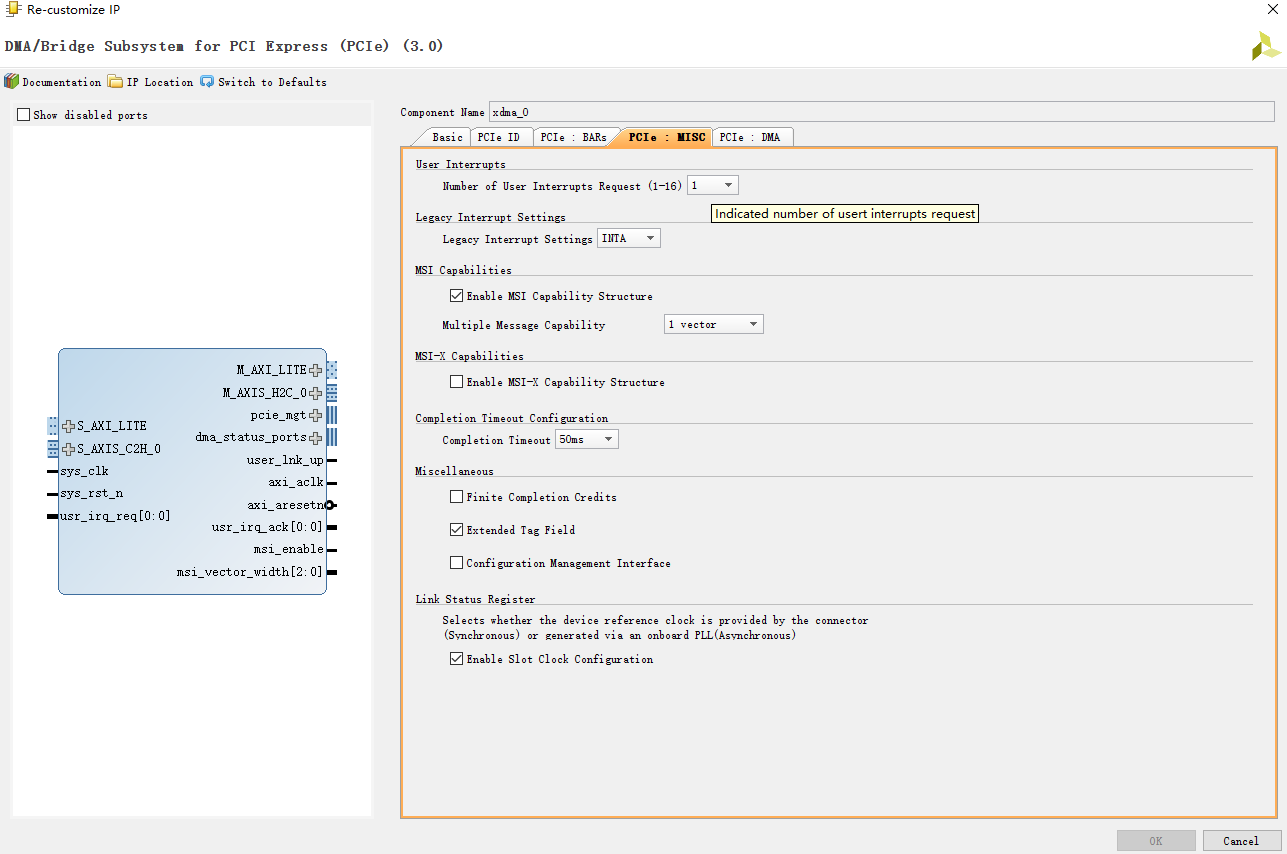Click the OK button
The image size is (1287, 854).
tap(1156, 840)
